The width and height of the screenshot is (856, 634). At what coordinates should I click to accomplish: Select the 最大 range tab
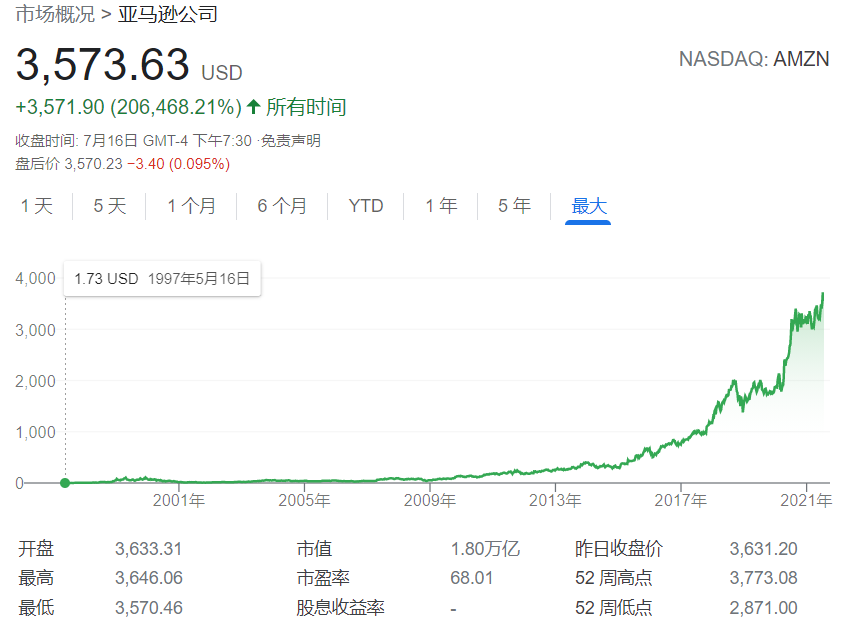tap(588, 206)
